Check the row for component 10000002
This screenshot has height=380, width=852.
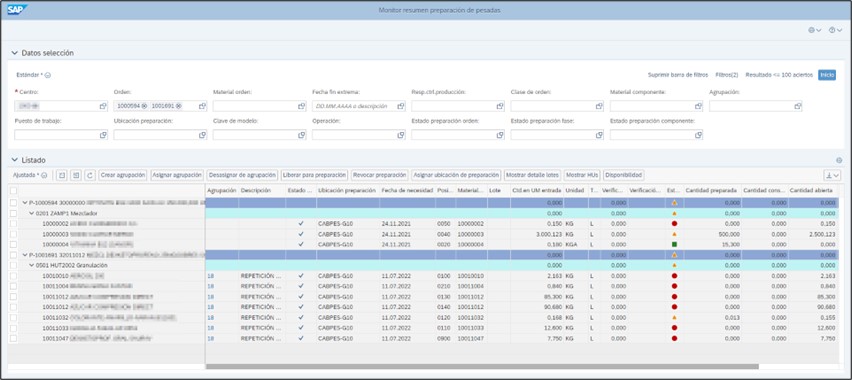coord(14,223)
